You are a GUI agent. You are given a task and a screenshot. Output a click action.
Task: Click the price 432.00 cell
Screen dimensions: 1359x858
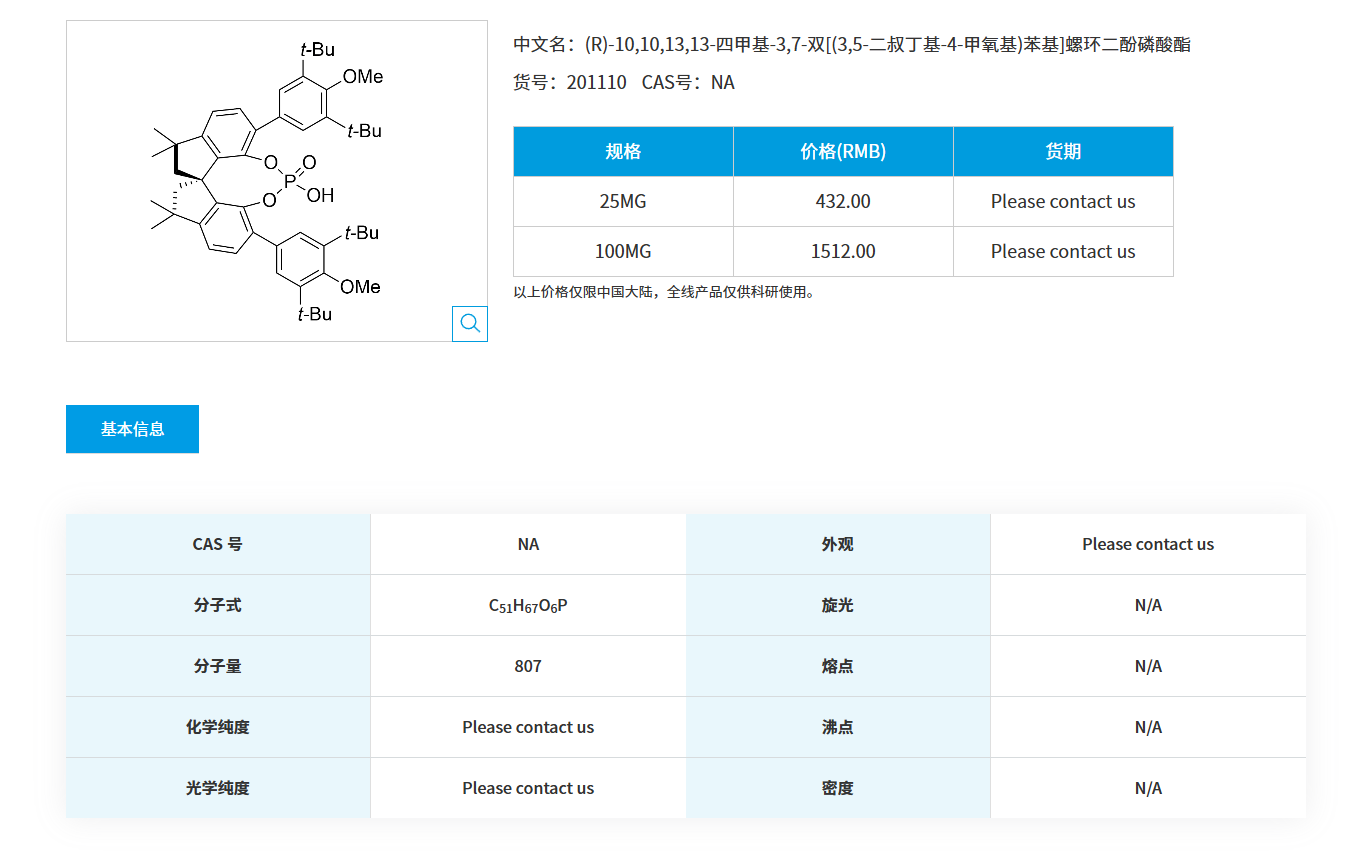[x=843, y=201]
